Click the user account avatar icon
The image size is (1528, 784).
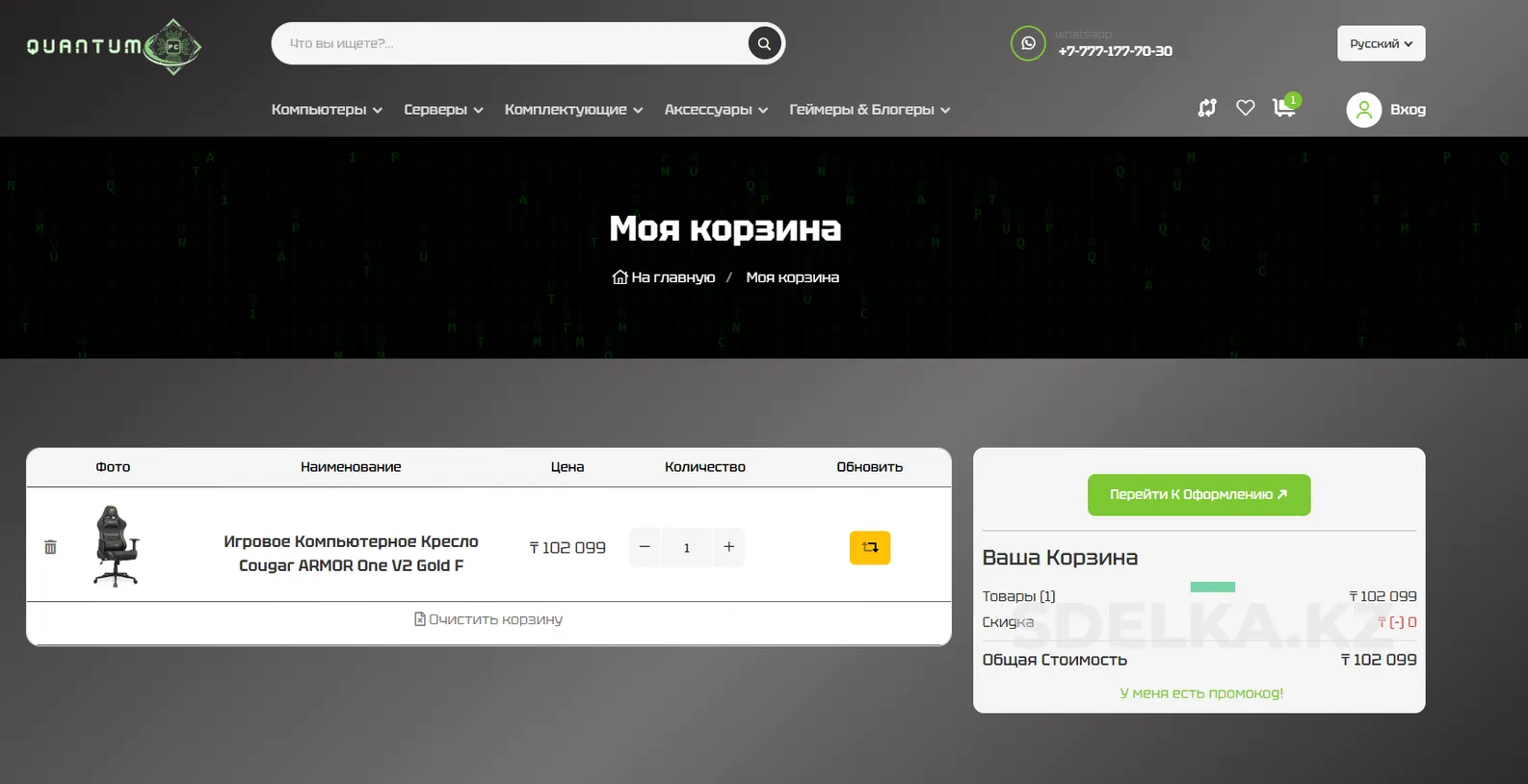click(1363, 110)
